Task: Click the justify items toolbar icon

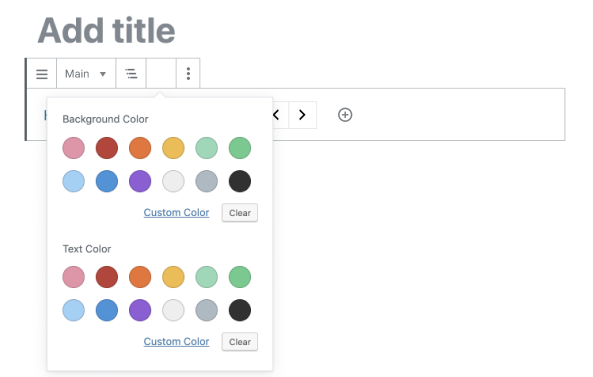Action: click(131, 74)
